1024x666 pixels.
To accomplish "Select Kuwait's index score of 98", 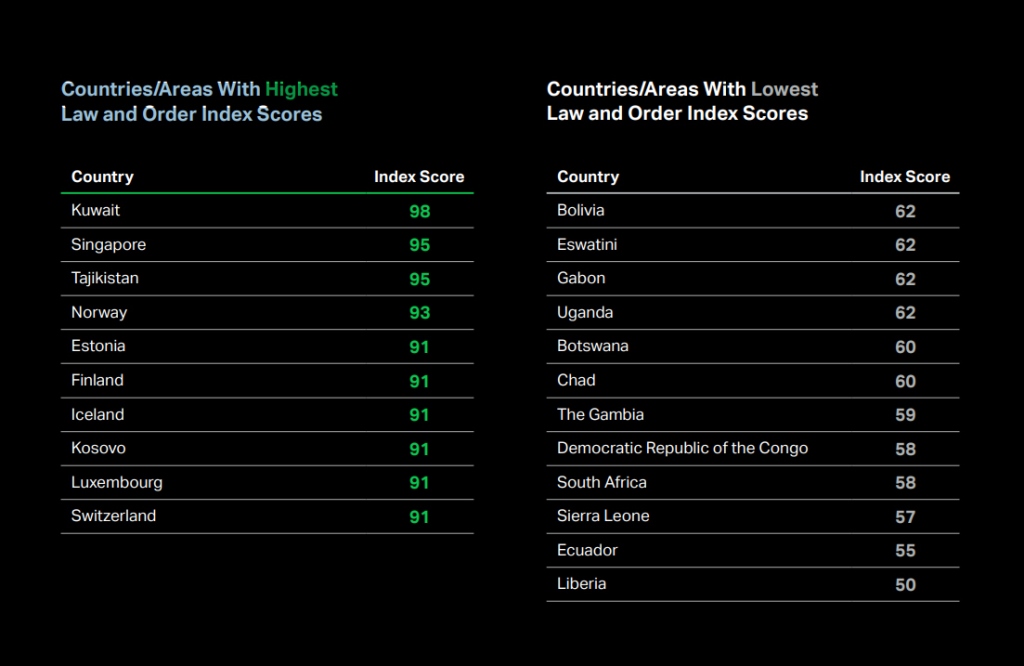I will (x=419, y=211).
